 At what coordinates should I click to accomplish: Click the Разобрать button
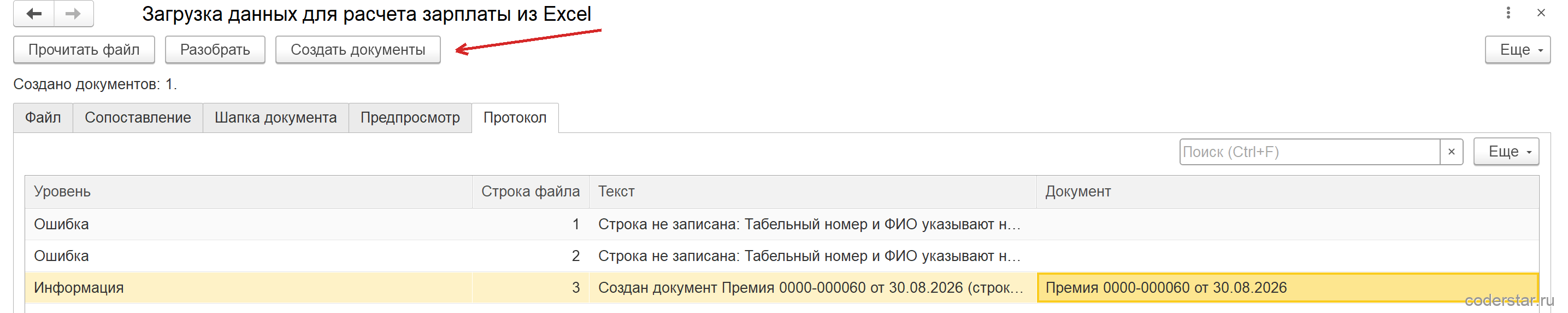215,50
